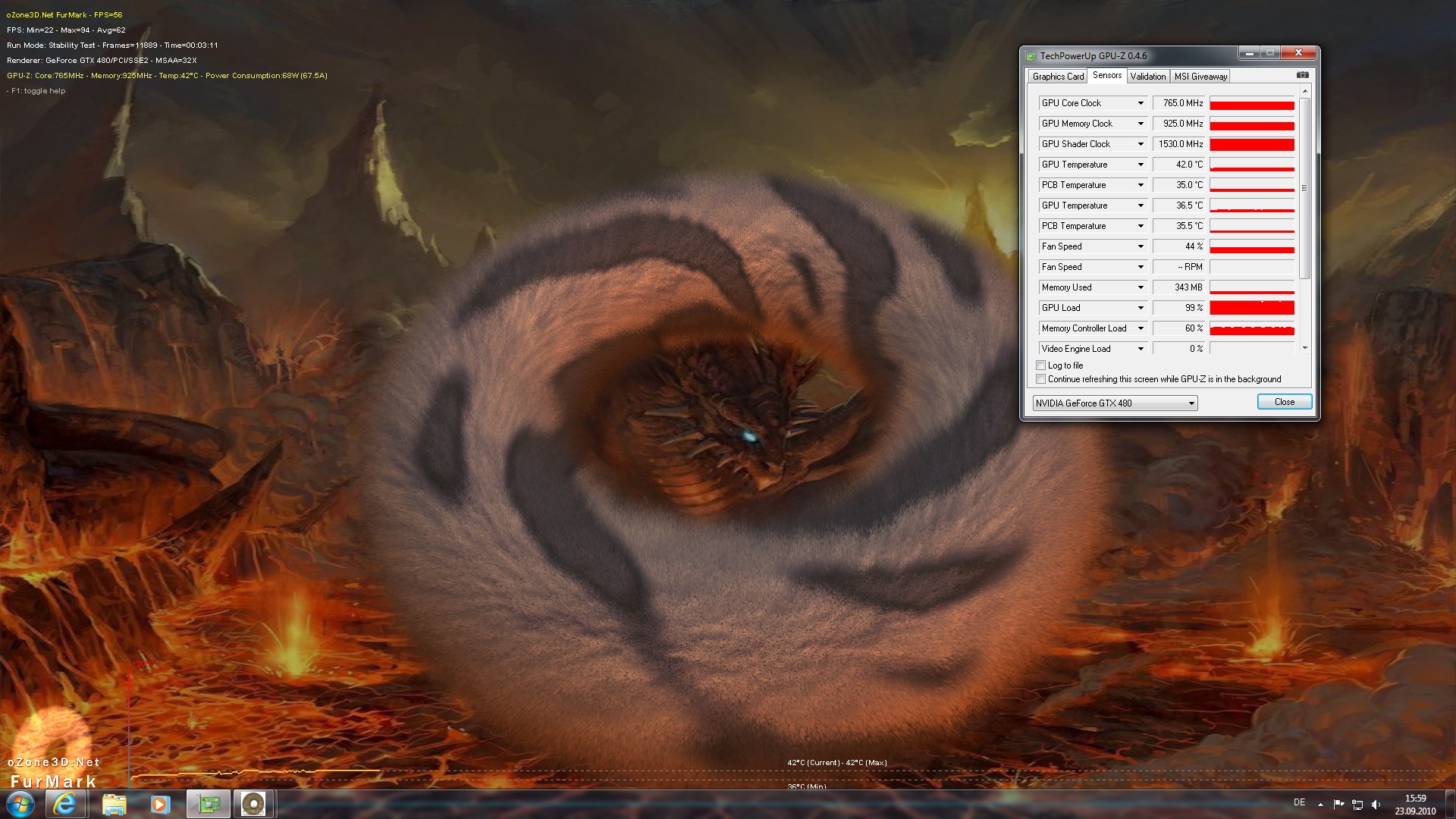The image size is (1456, 819).
Task: Open Windows Explorer from the taskbar
Action: (x=114, y=804)
